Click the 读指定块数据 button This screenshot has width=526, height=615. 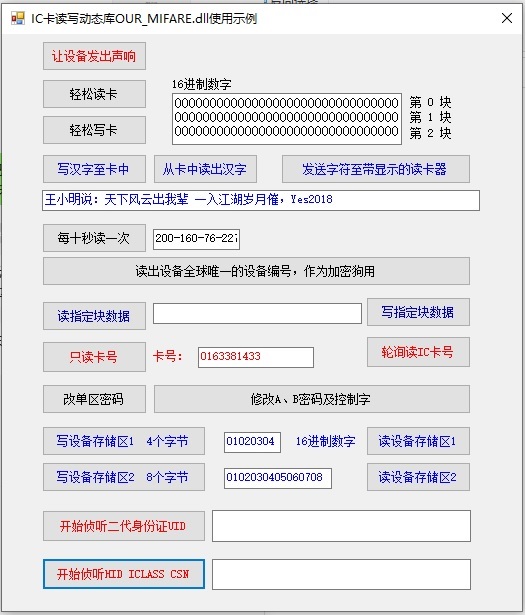point(94,316)
